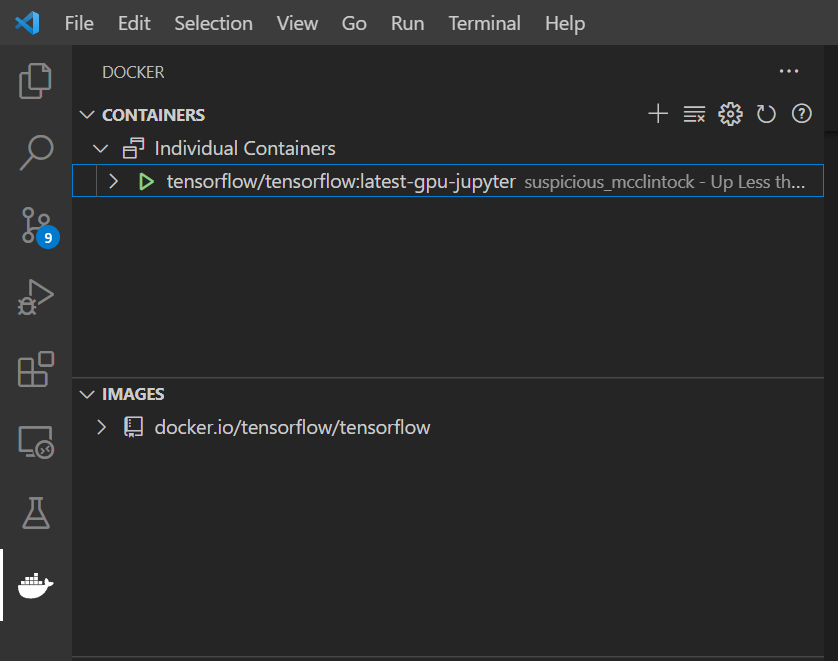The image size is (838, 661).
Task: Click the DOCKER panel title
Action: pyautogui.click(x=133, y=72)
